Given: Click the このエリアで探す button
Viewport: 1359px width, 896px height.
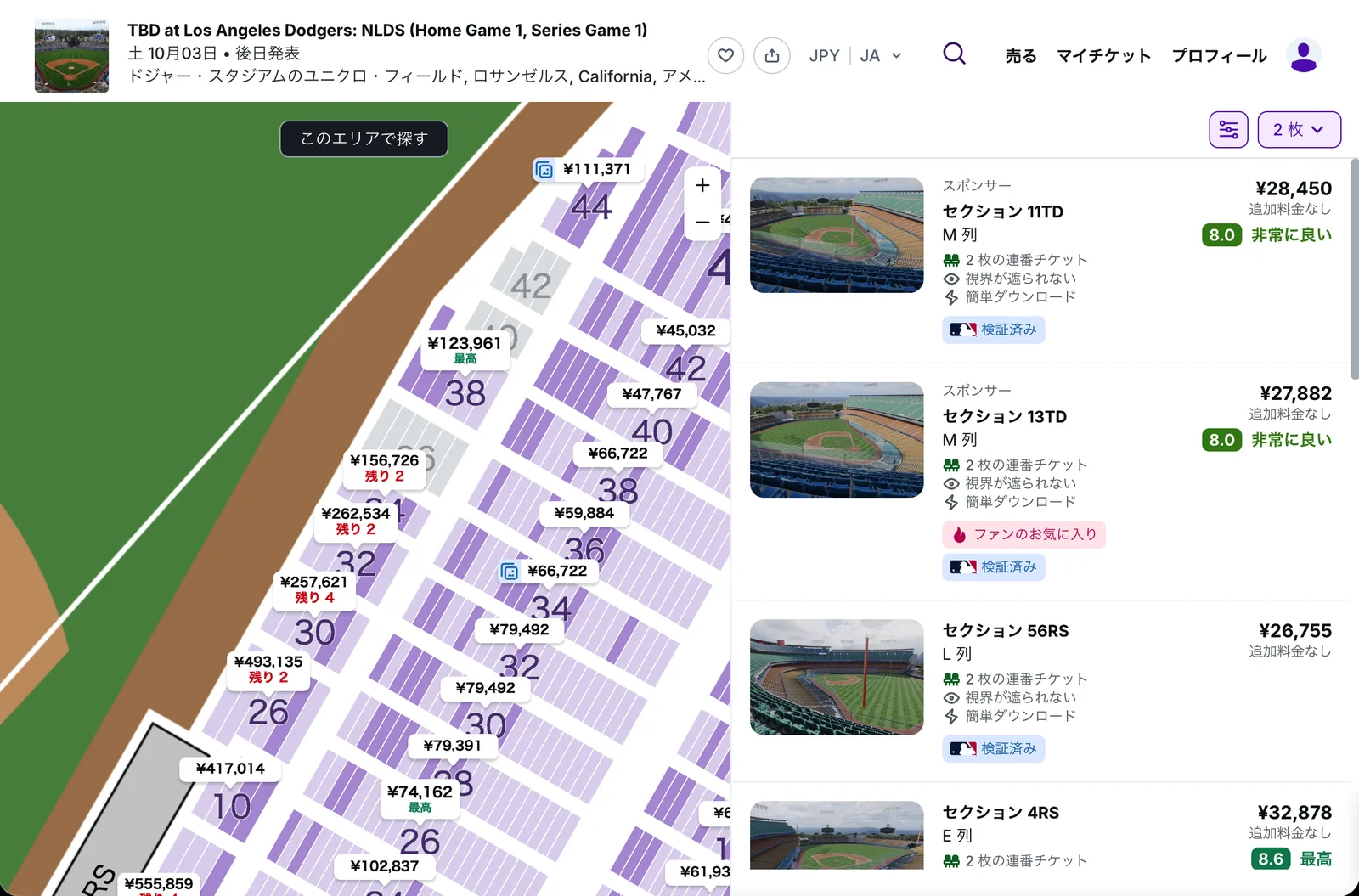Looking at the screenshot, I should coord(364,138).
